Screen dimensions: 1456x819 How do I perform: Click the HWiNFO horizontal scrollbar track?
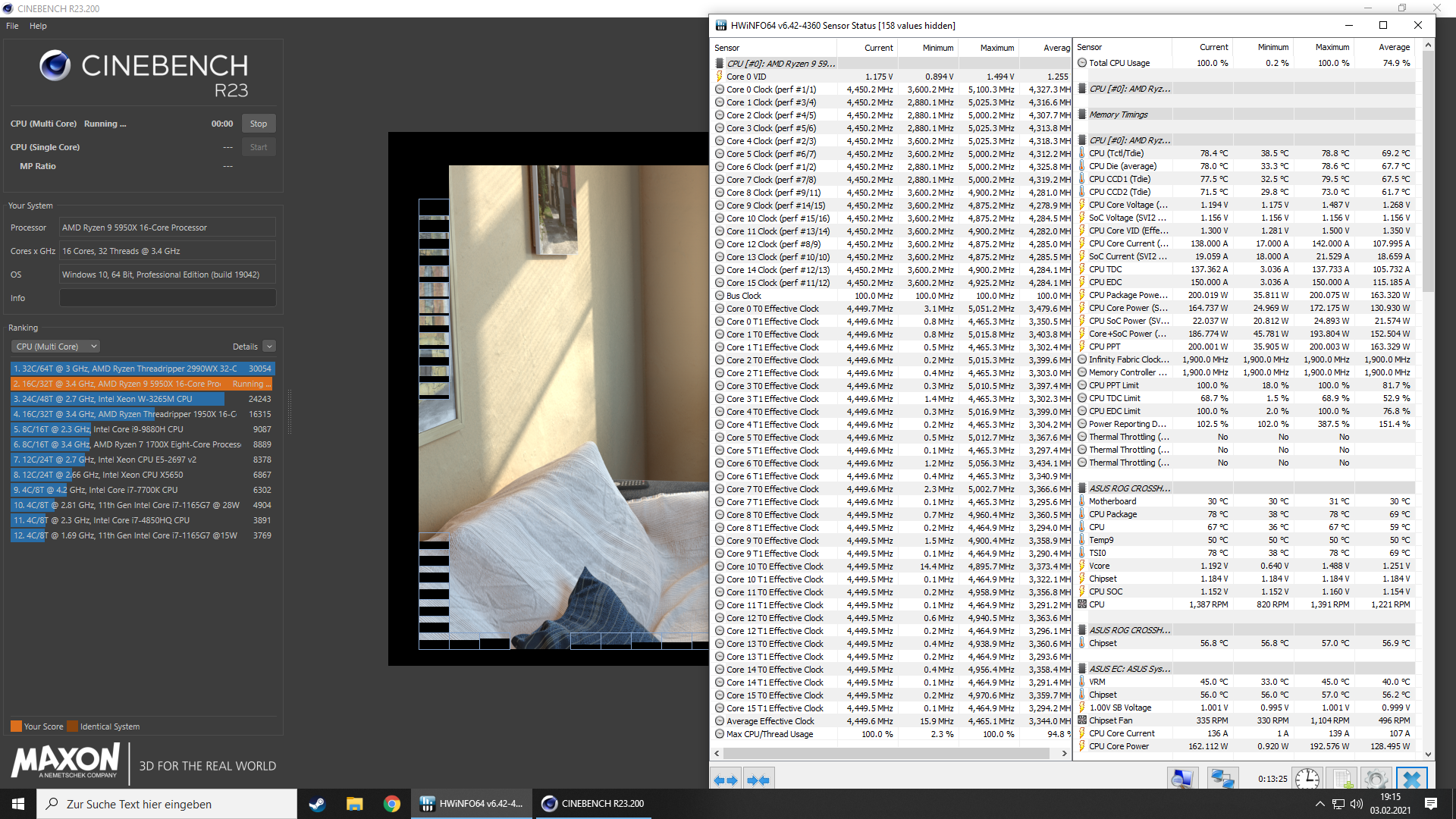pyautogui.click(x=887, y=753)
